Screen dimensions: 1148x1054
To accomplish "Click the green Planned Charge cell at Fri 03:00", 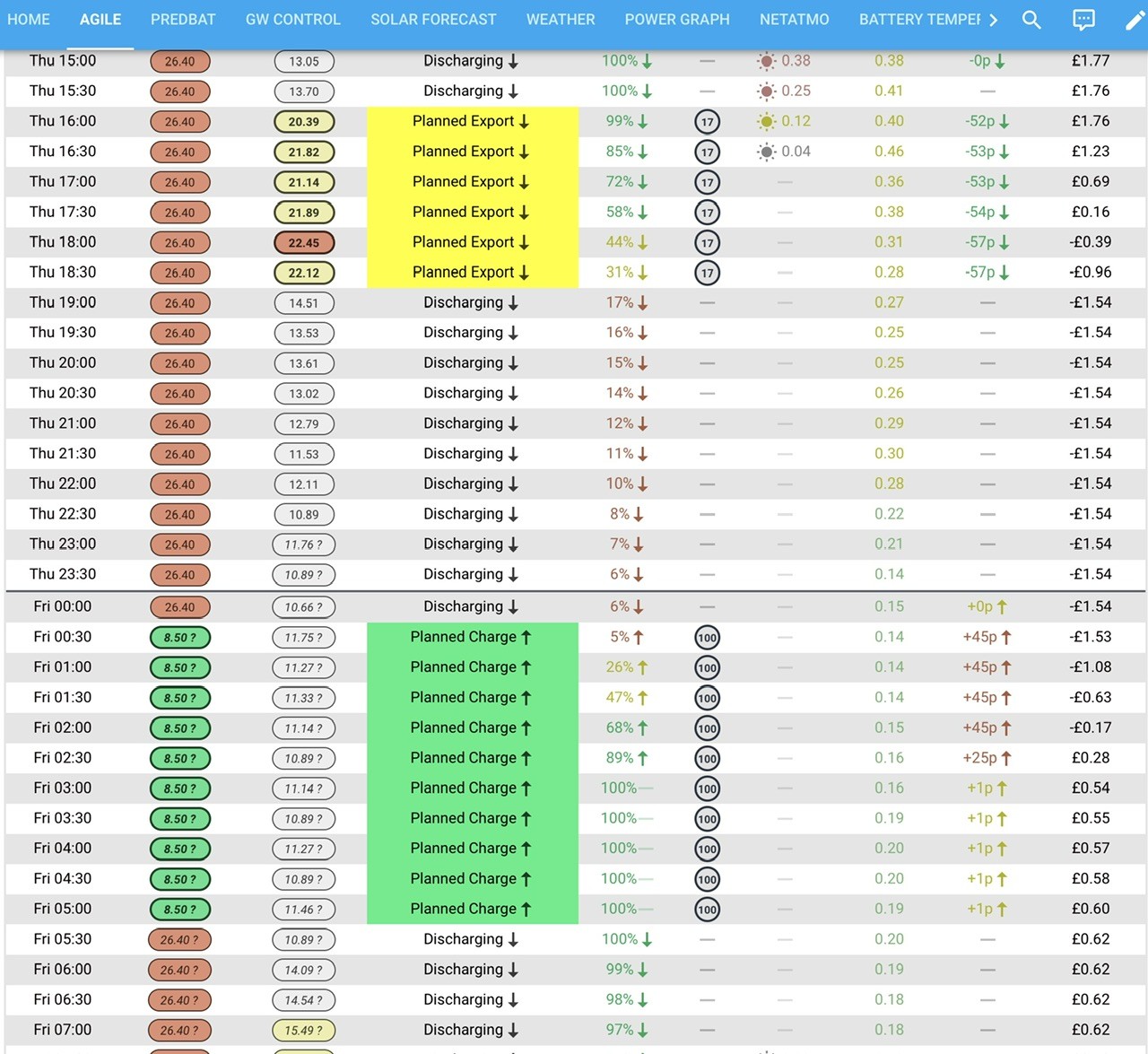I will click(473, 788).
